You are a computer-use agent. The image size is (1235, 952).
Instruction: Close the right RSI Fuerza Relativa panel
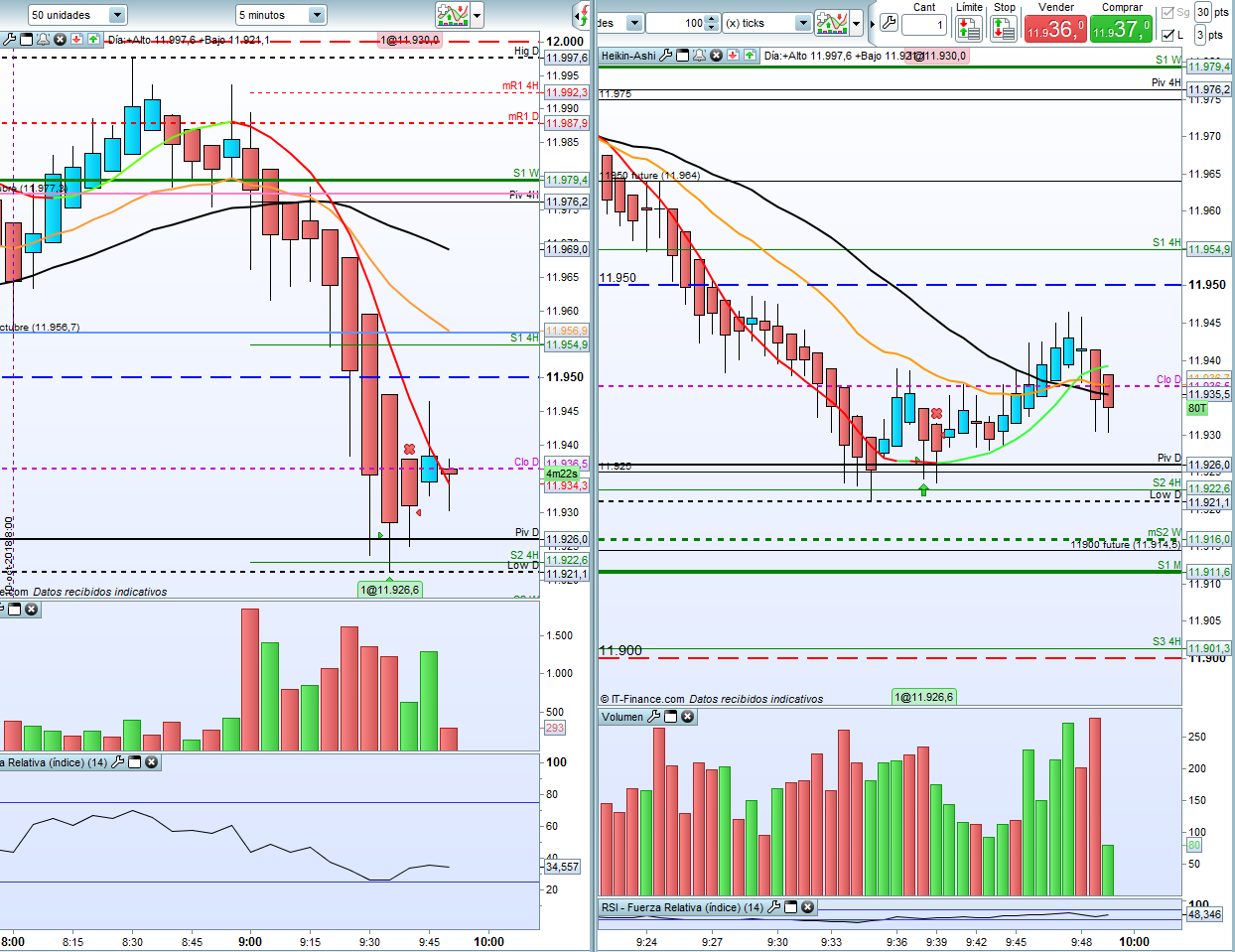(x=807, y=907)
